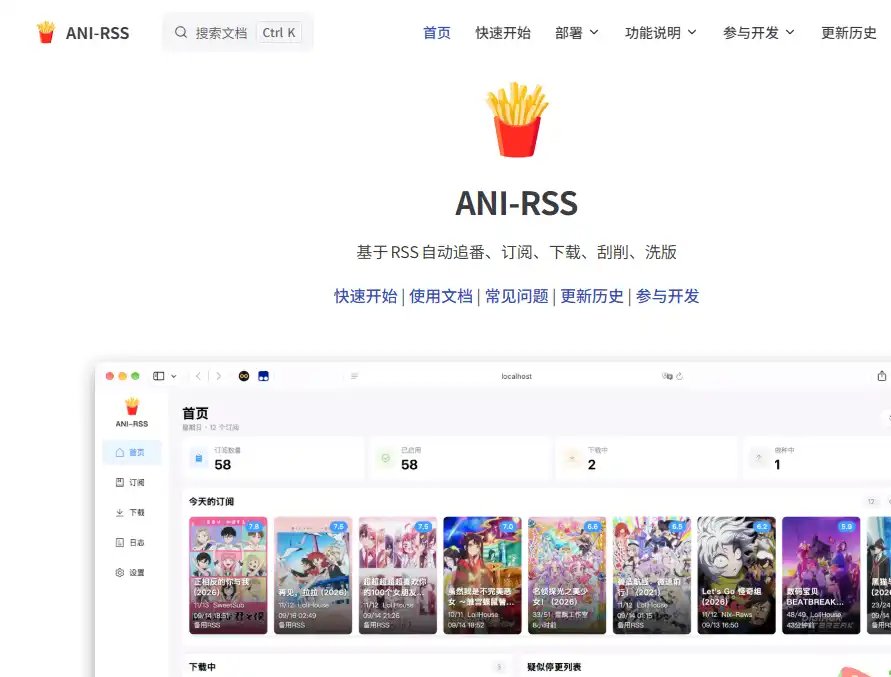Screen dimensions: 891x677
Task: Open the poster card rated 7.0
Action: coord(482,575)
